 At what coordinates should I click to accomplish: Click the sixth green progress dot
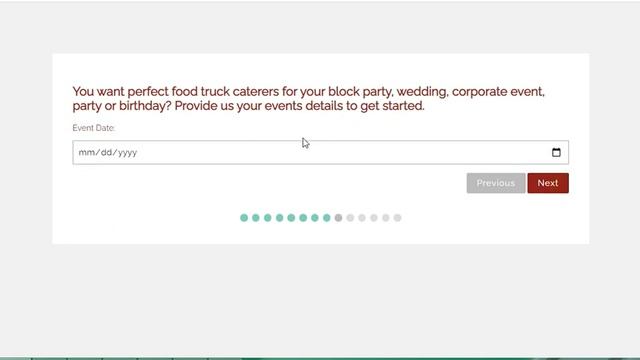(x=303, y=218)
